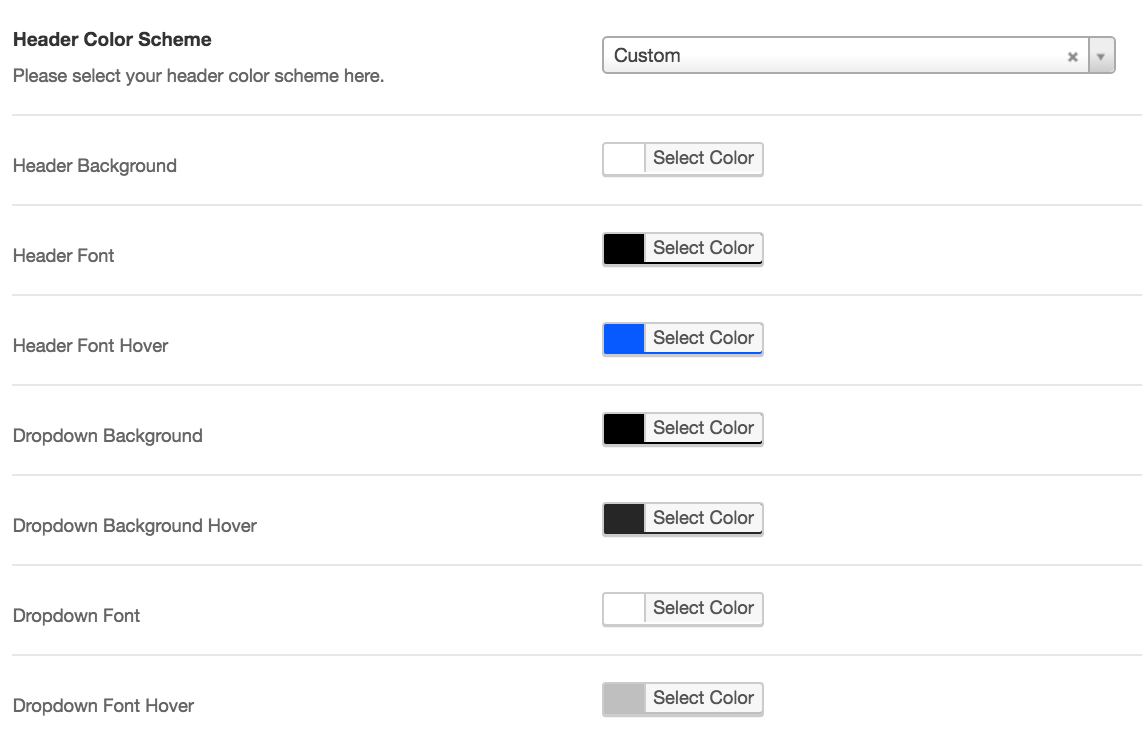This screenshot has width=1142, height=744.
Task: Click the gray Dropdown Font Hover swatch
Action: (x=624, y=699)
